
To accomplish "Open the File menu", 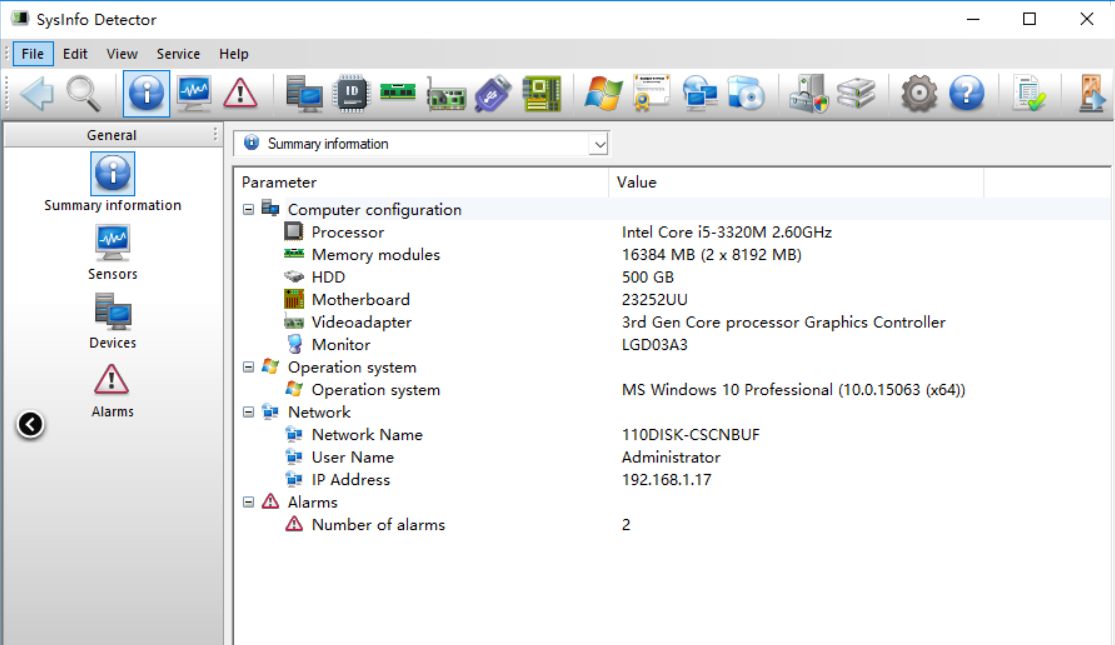I will tap(33, 54).
